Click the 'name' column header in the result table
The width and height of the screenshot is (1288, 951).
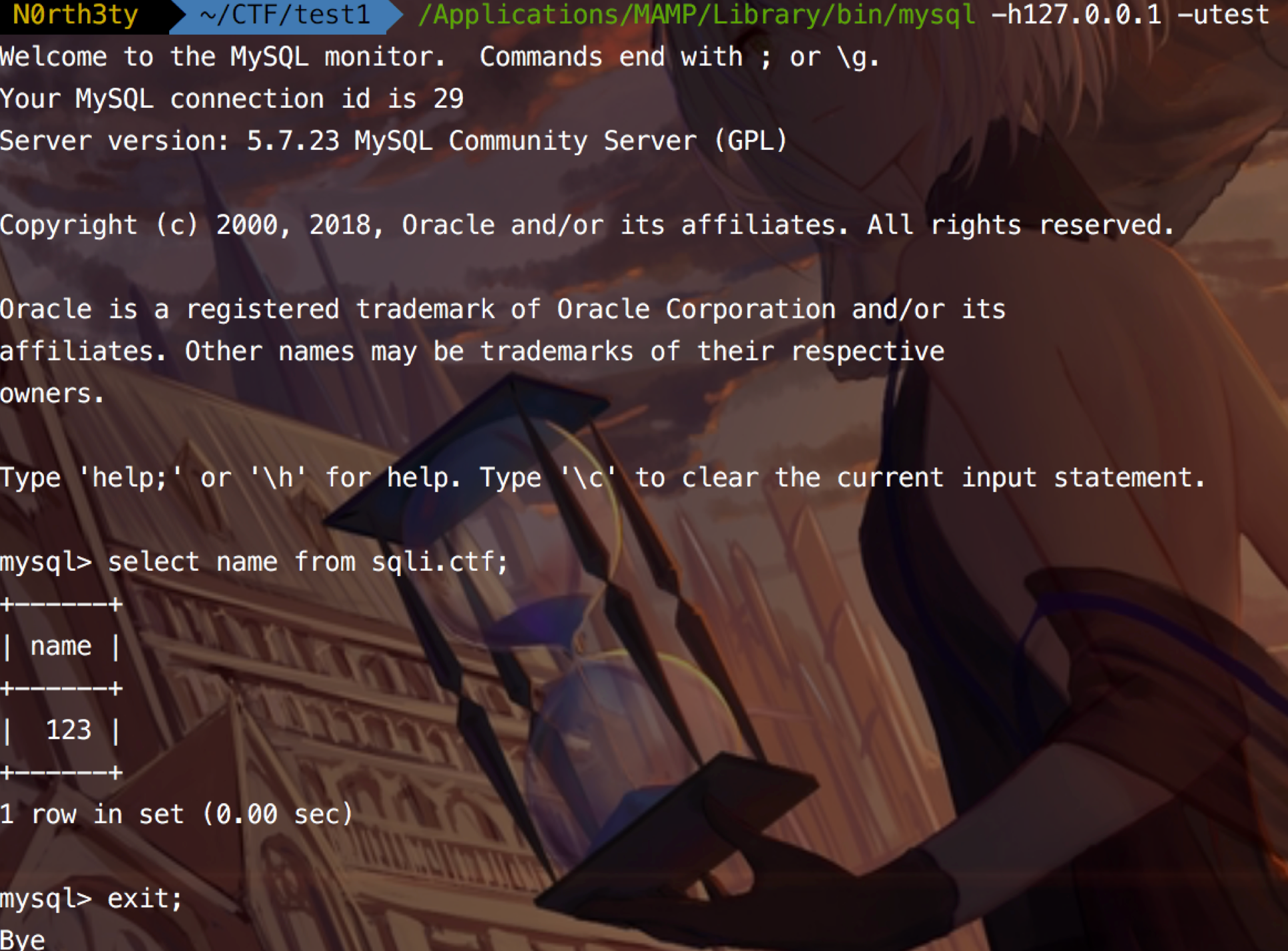[61, 646]
